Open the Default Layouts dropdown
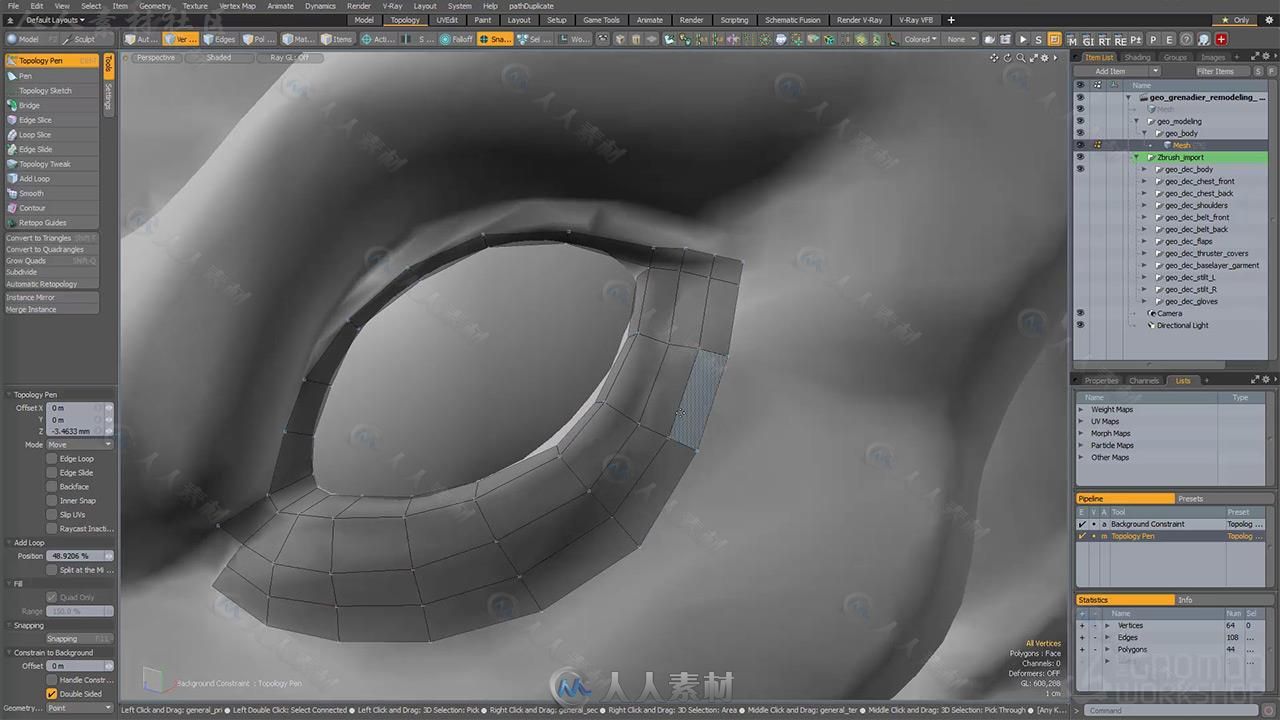1280x720 pixels. click(55, 20)
